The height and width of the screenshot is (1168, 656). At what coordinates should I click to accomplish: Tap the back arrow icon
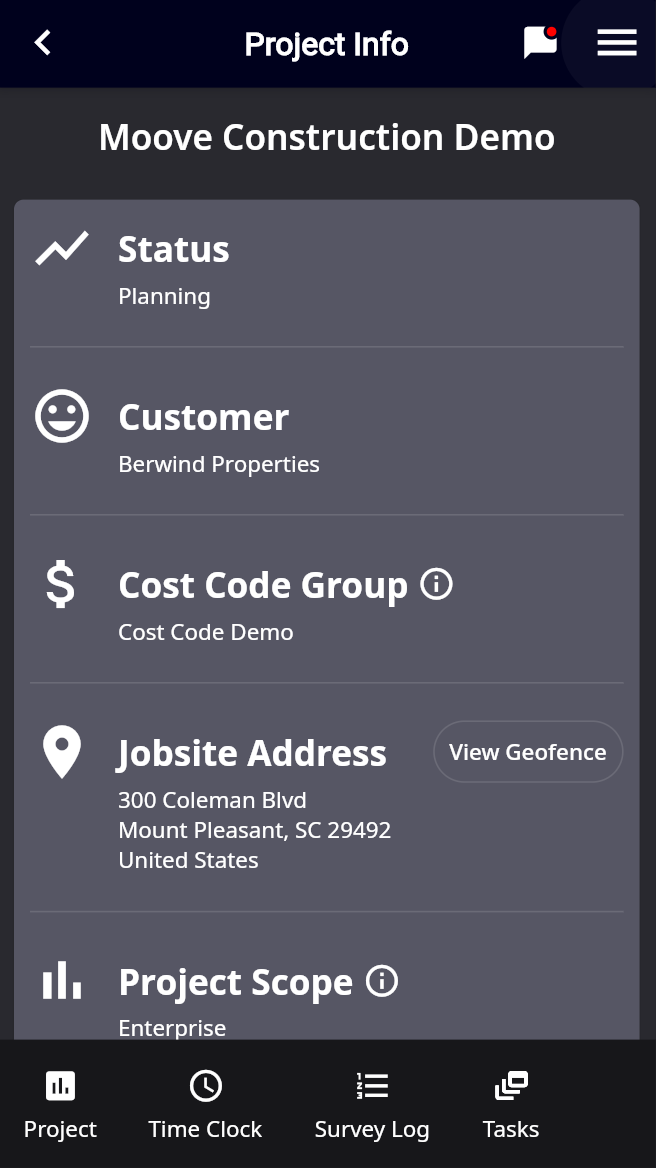[42, 43]
